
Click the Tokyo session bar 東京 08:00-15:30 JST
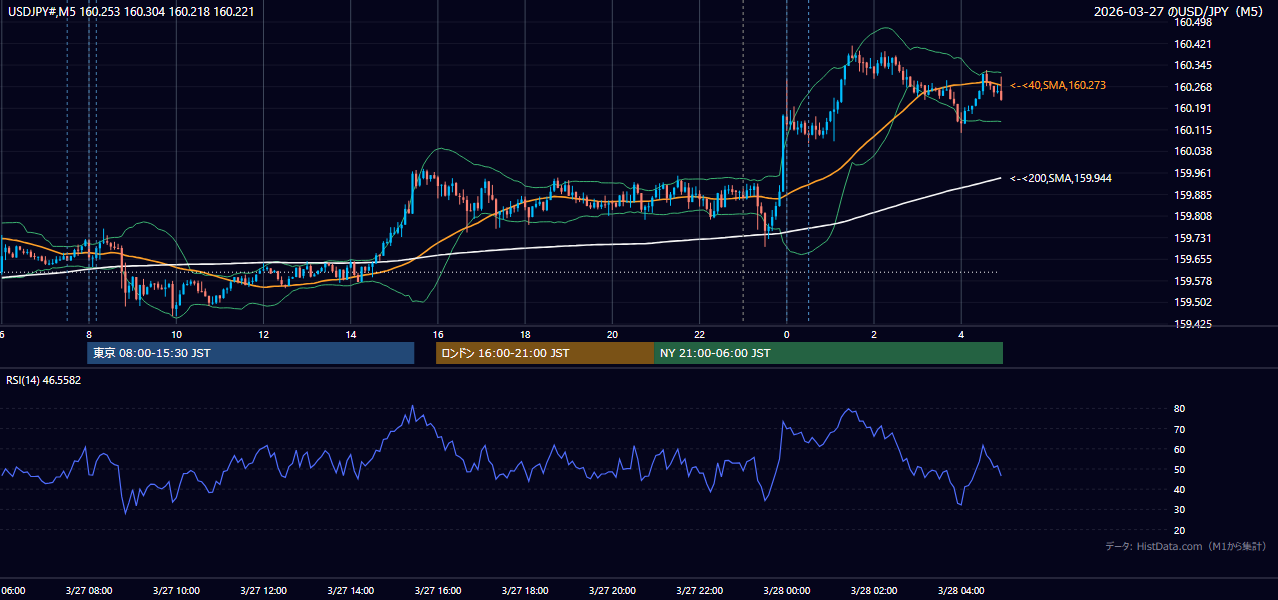250,353
